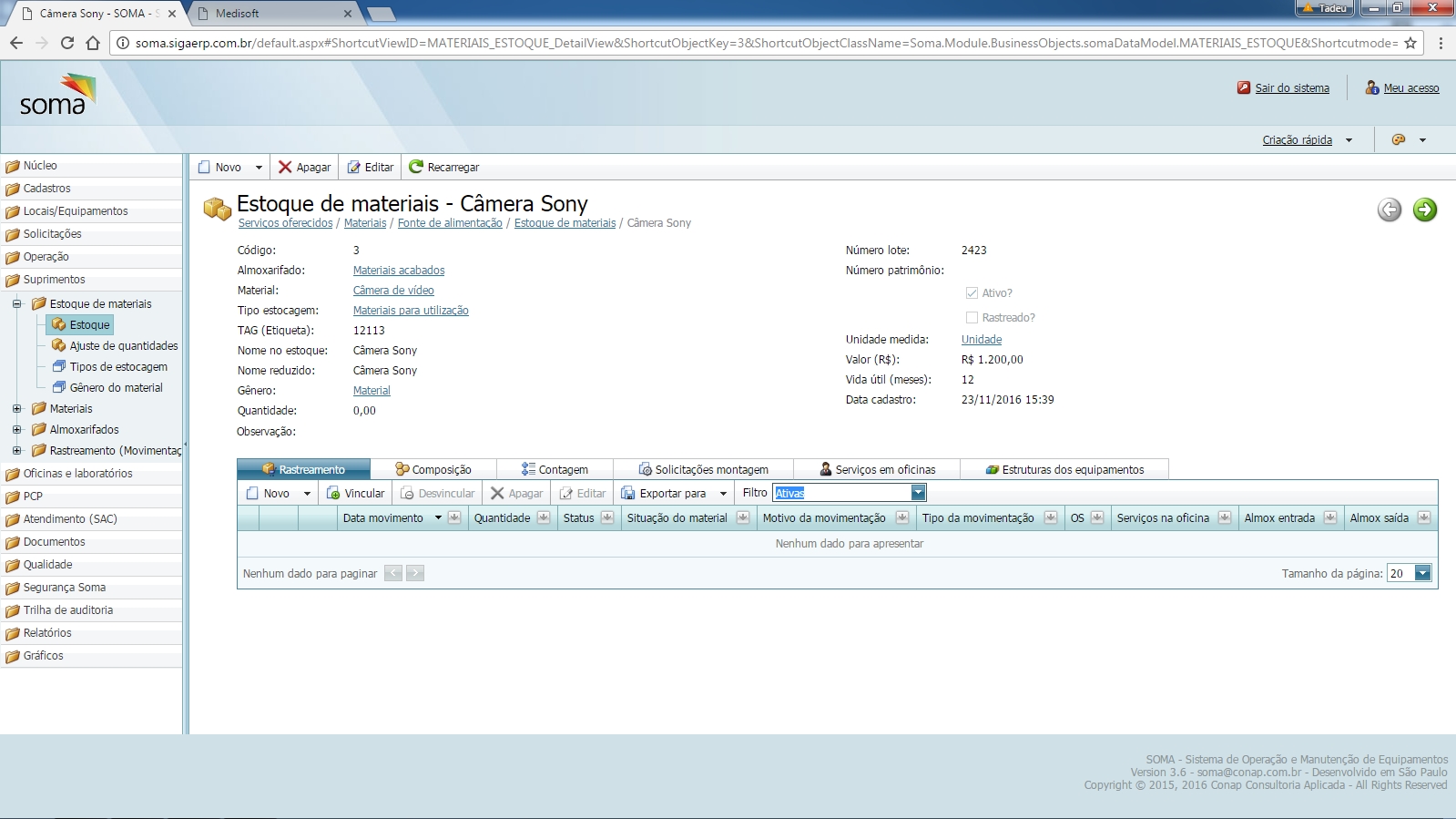The width and height of the screenshot is (1456, 819).
Task: Select the Rastreamento tab
Action: coord(303,469)
